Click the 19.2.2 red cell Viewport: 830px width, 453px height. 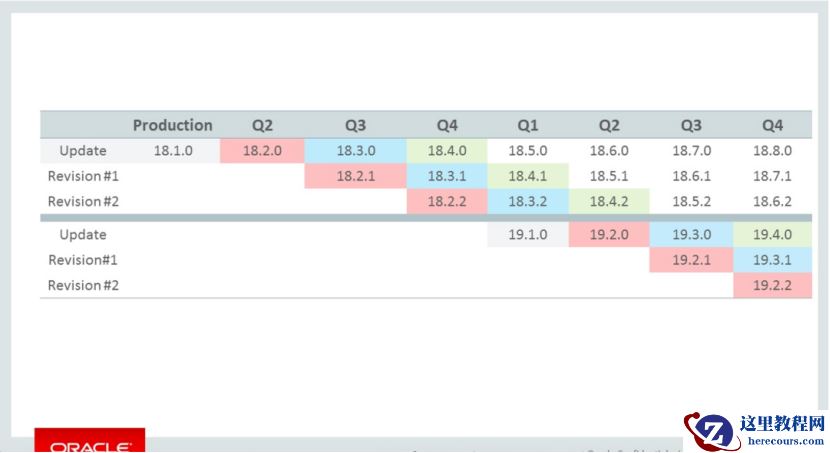click(x=772, y=285)
